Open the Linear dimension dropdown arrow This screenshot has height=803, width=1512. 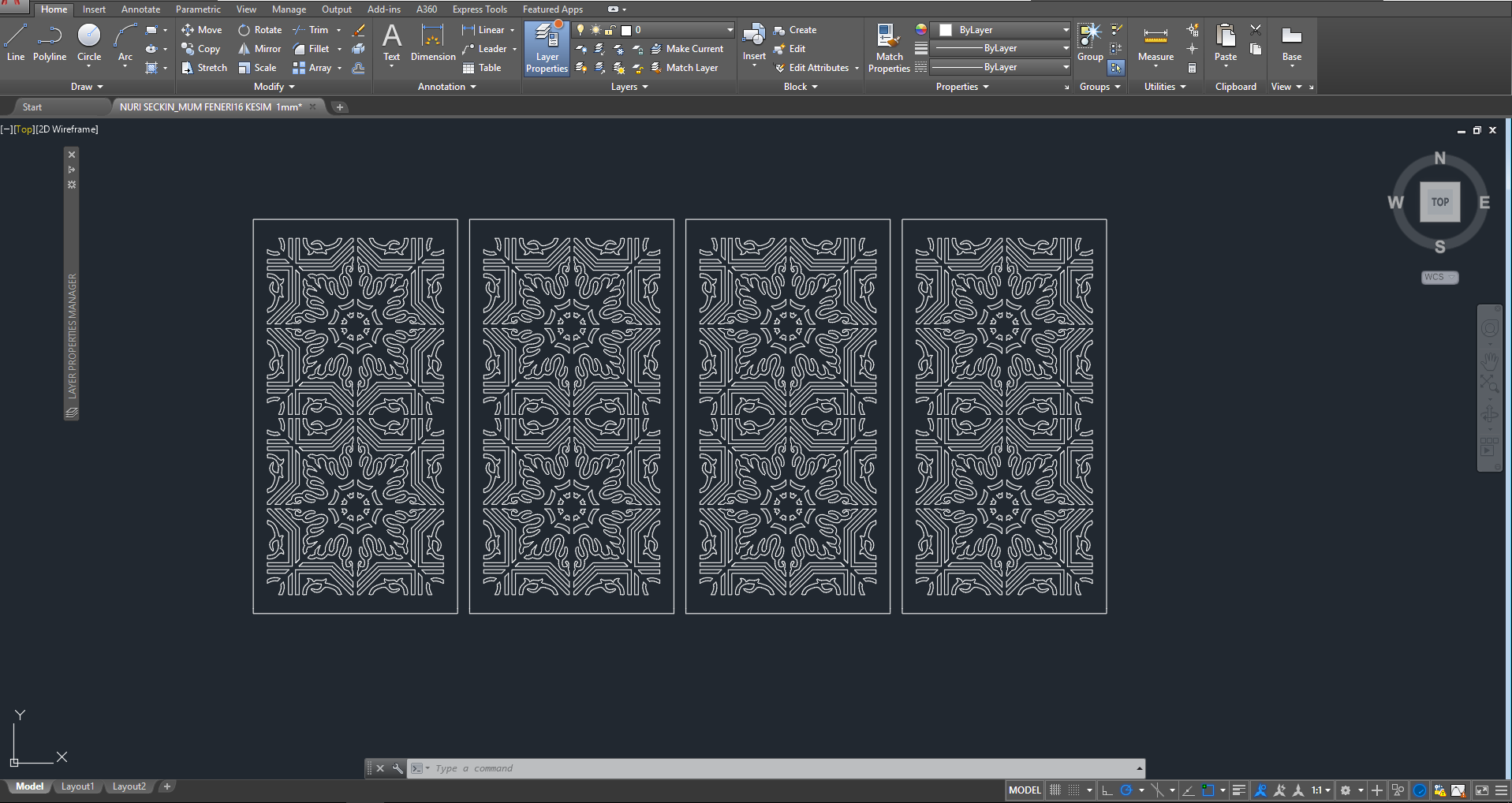coord(513,30)
